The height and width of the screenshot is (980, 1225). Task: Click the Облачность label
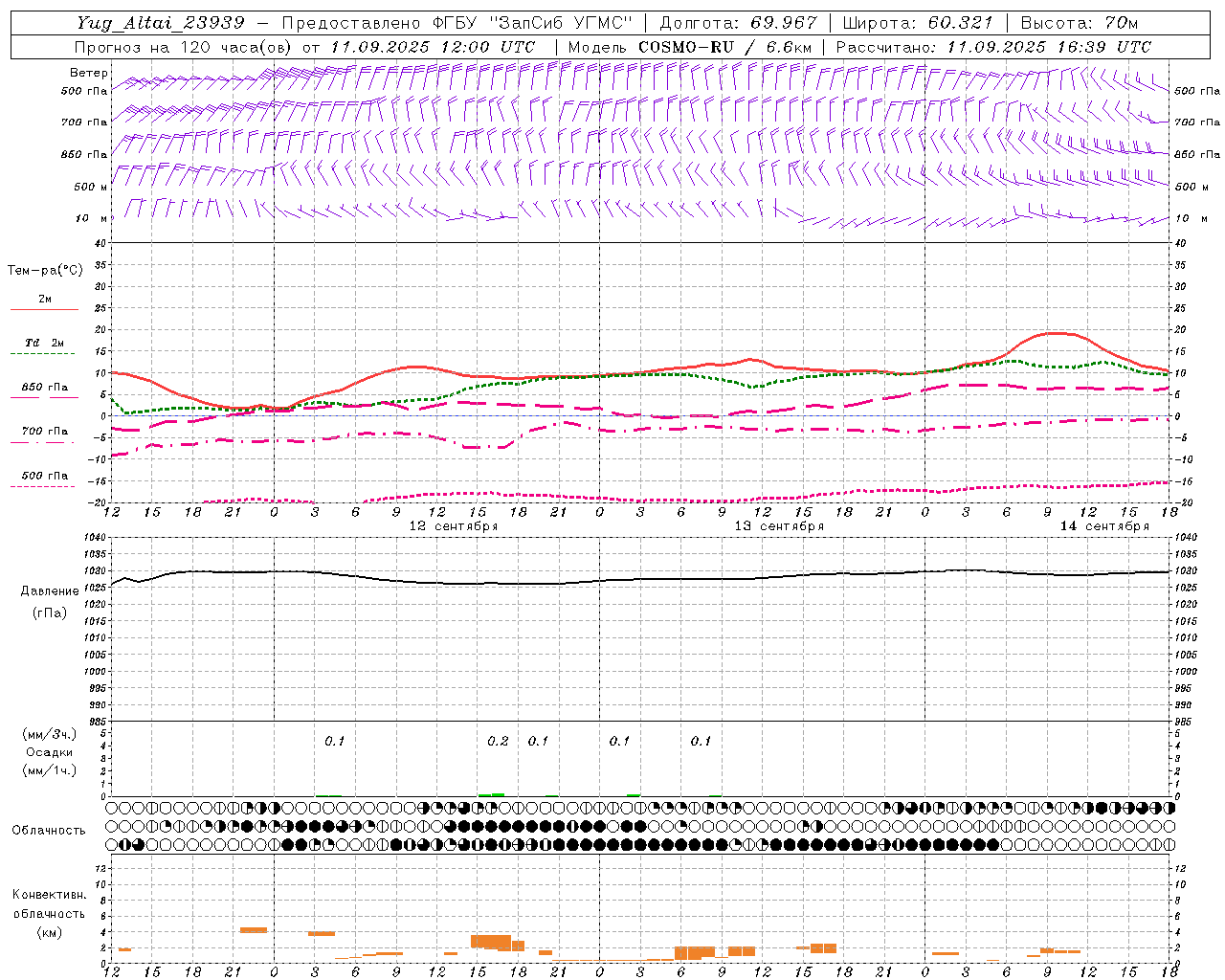coord(49,830)
